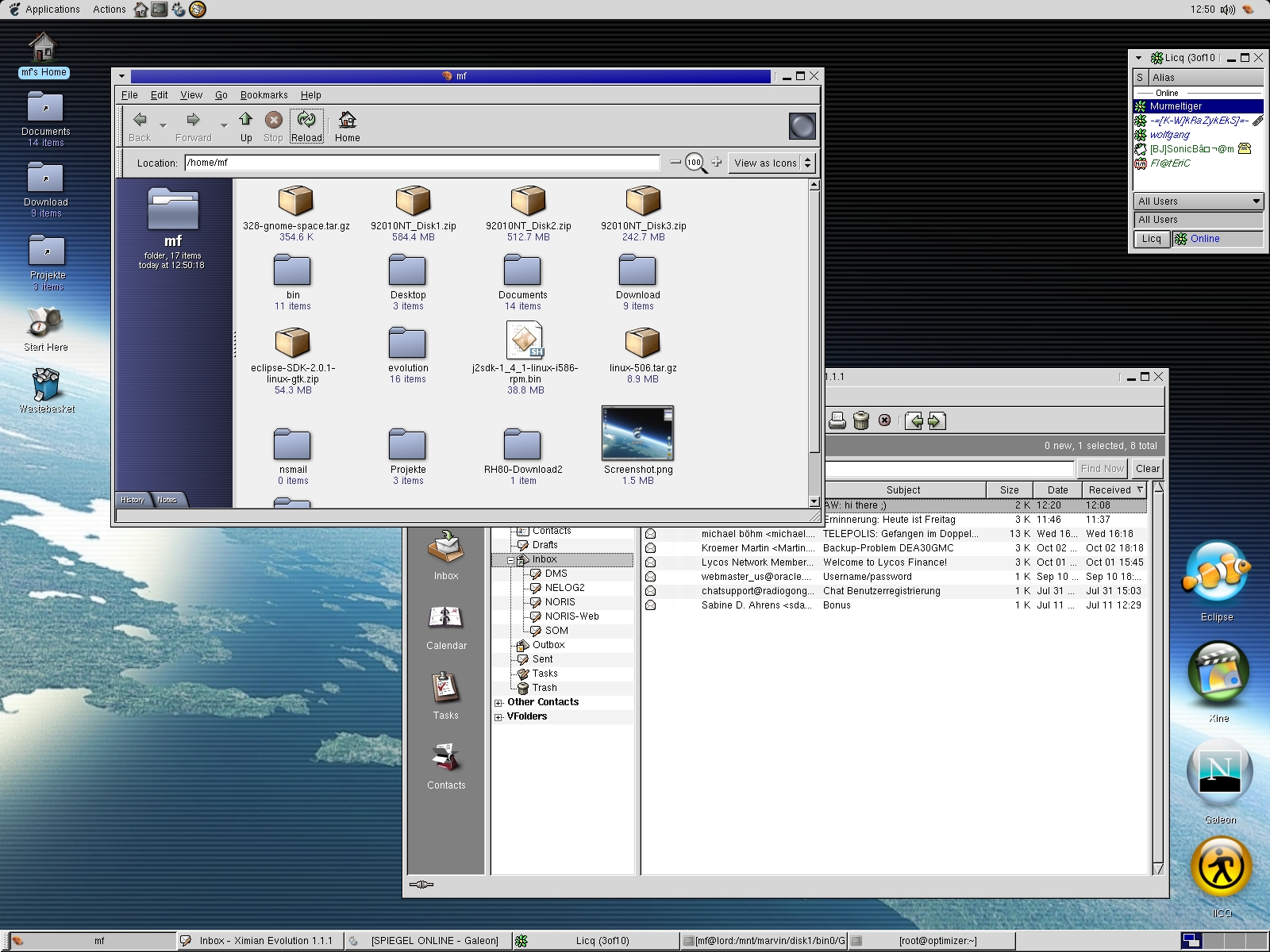Image resolution: width=1270 pixels, height=952 pixels.
Task: Zoom out with the minus icon
Action: pos(675,162)
